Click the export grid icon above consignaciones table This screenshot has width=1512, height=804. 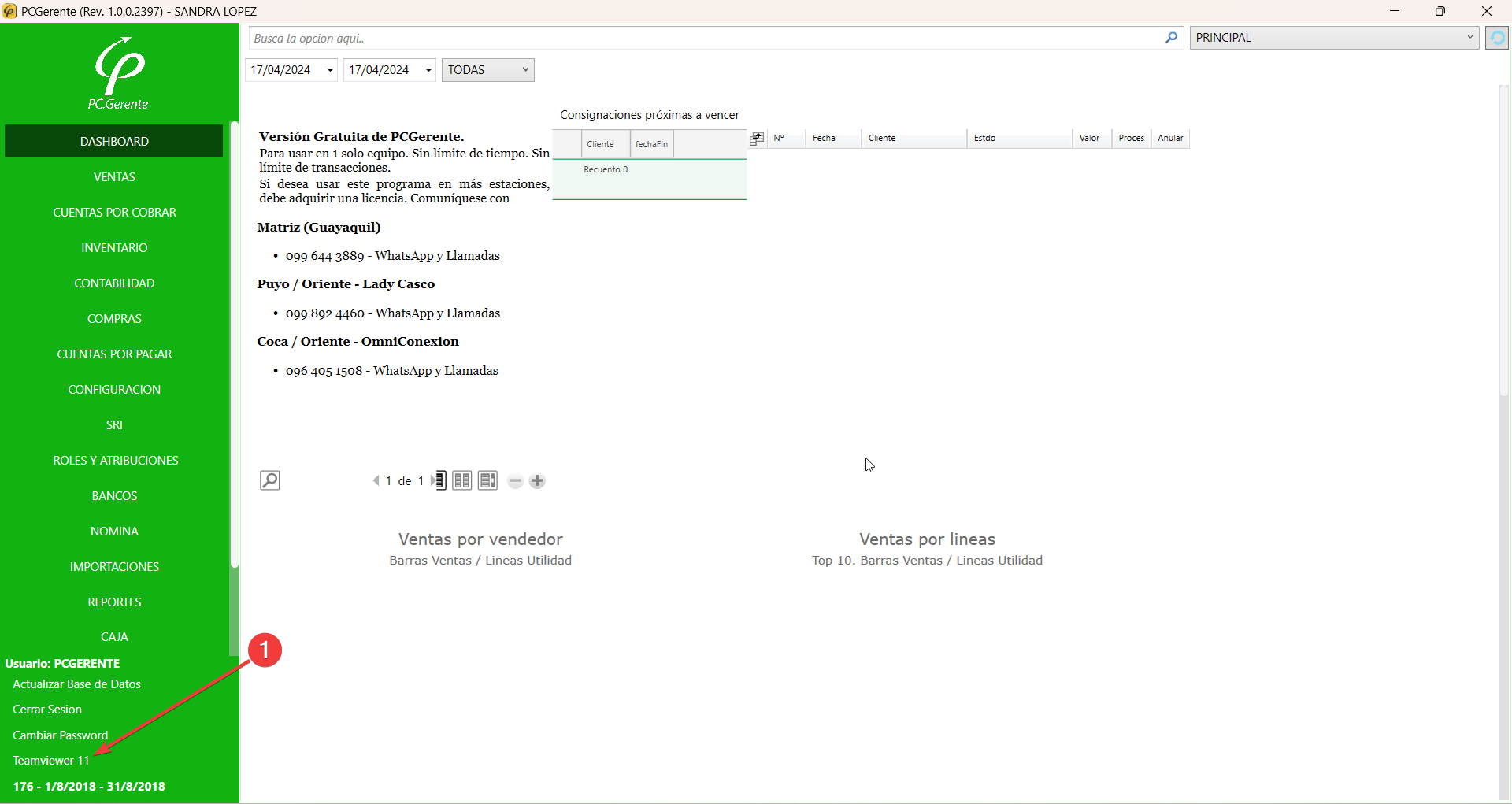click(757, 138)
